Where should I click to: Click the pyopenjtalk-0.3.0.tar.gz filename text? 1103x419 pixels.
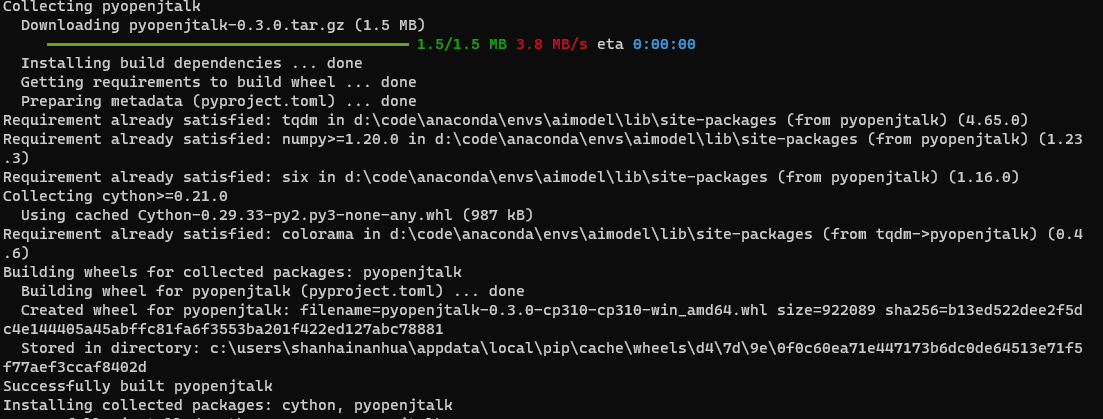tap(237, 25)
